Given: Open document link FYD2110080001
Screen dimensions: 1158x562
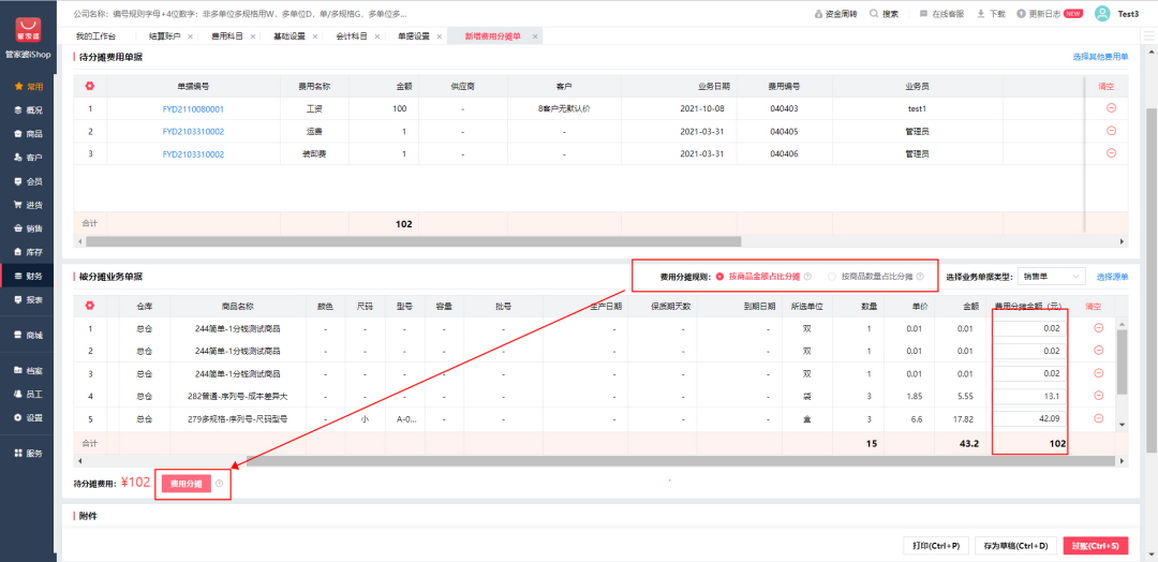Looking at the screenshot, I should (x=193, y=109).
